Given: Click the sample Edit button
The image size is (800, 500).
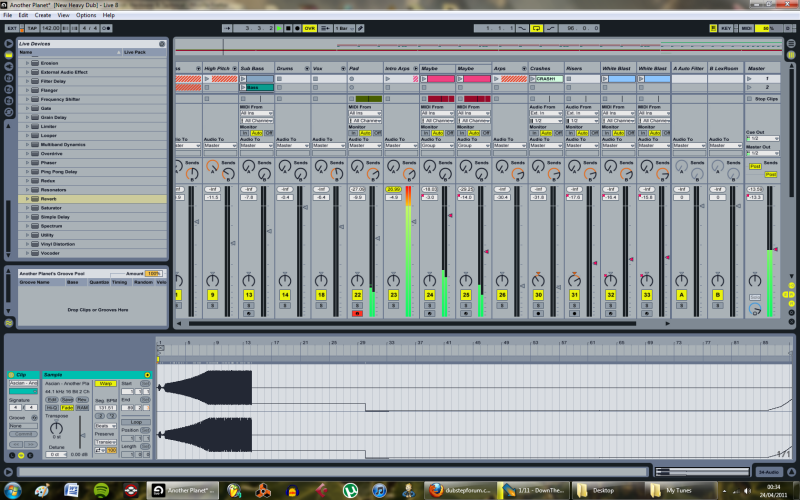Looking at the screenshot, I should point(52,400).
